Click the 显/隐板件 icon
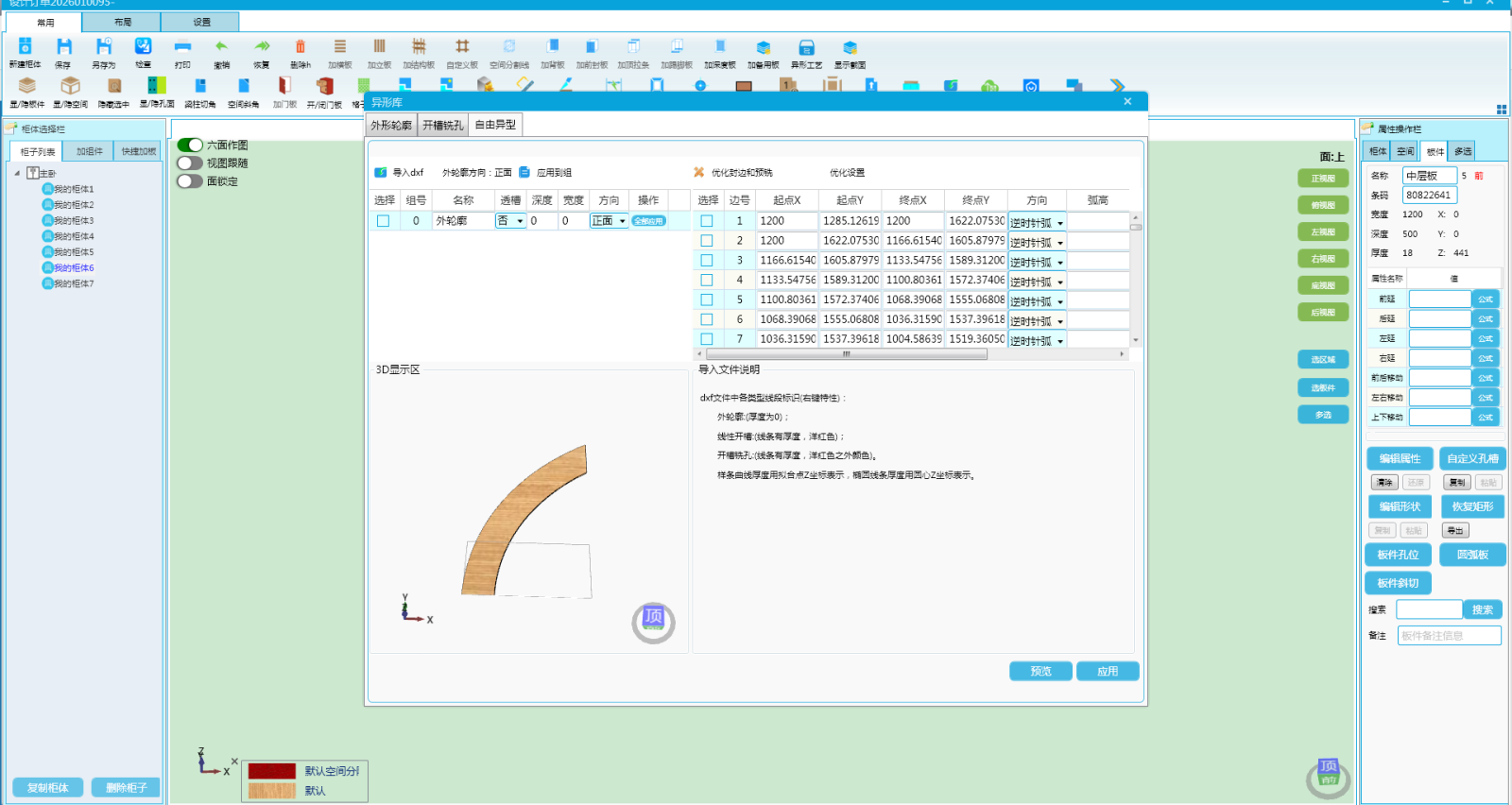The height and width of the screenshot is (805, 1512). point(26,86)
